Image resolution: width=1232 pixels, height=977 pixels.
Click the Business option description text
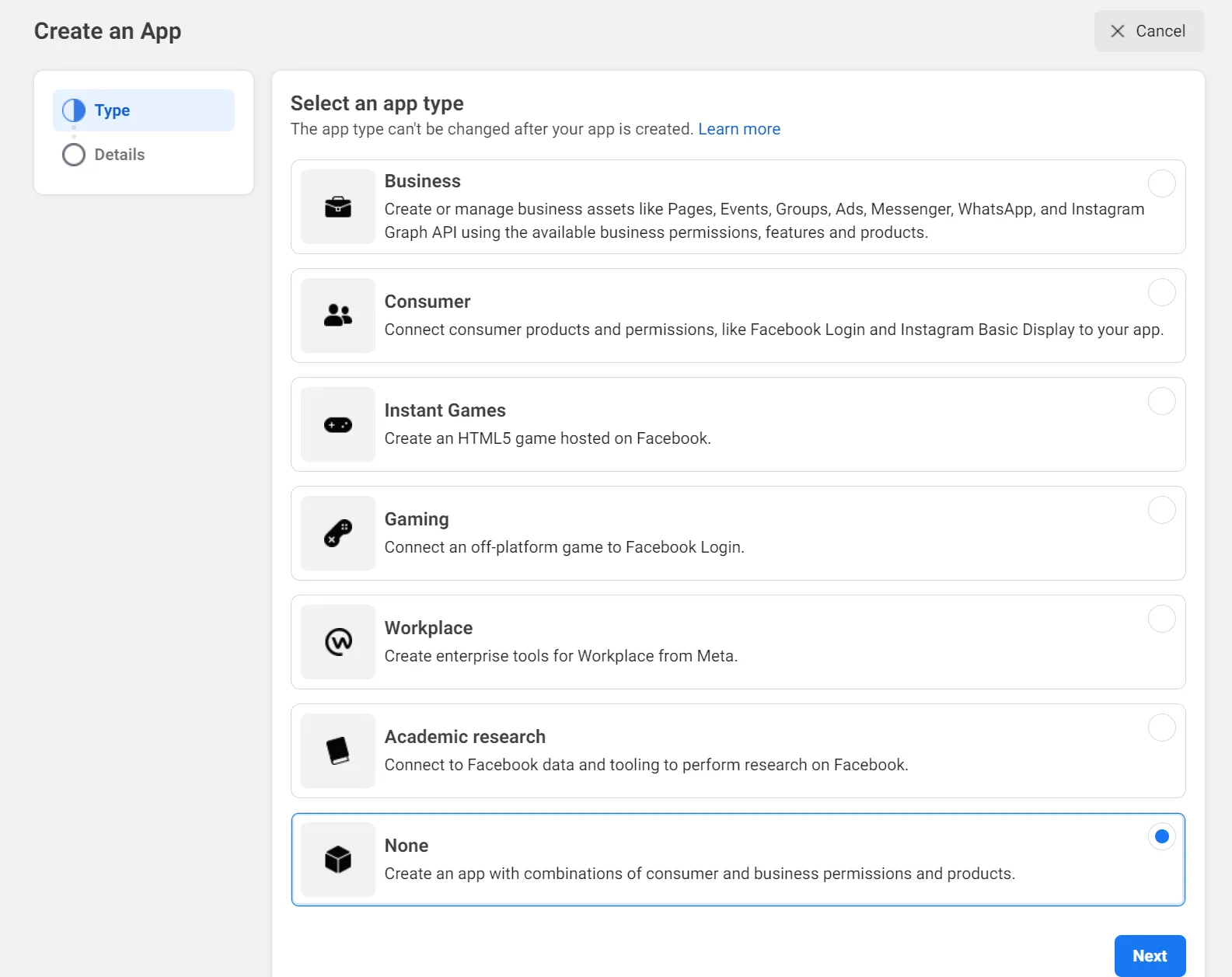tap(765, 221)
